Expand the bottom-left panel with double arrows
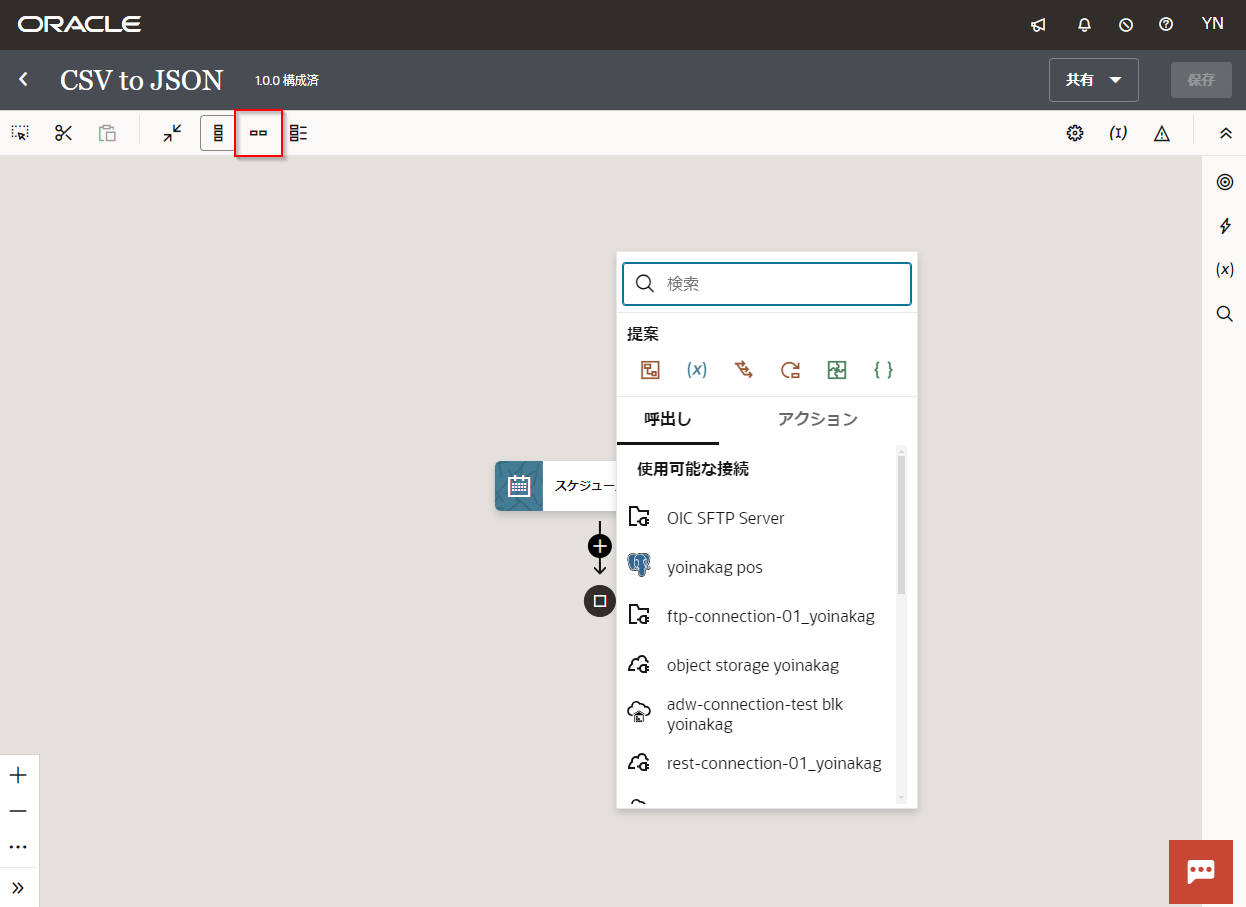Viewport: 1246px width, 907px height. 18,887
